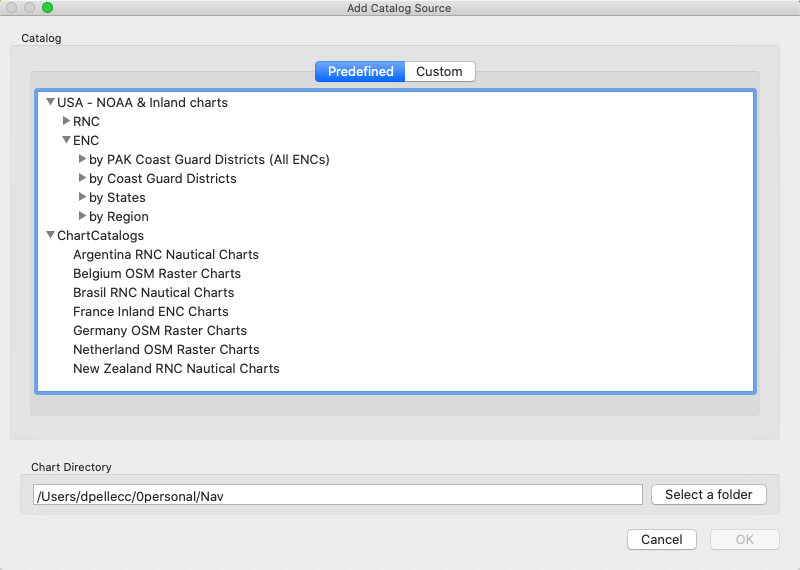
Task: Select Netherland OSM Raster Charts
Action: pos(166,350)
